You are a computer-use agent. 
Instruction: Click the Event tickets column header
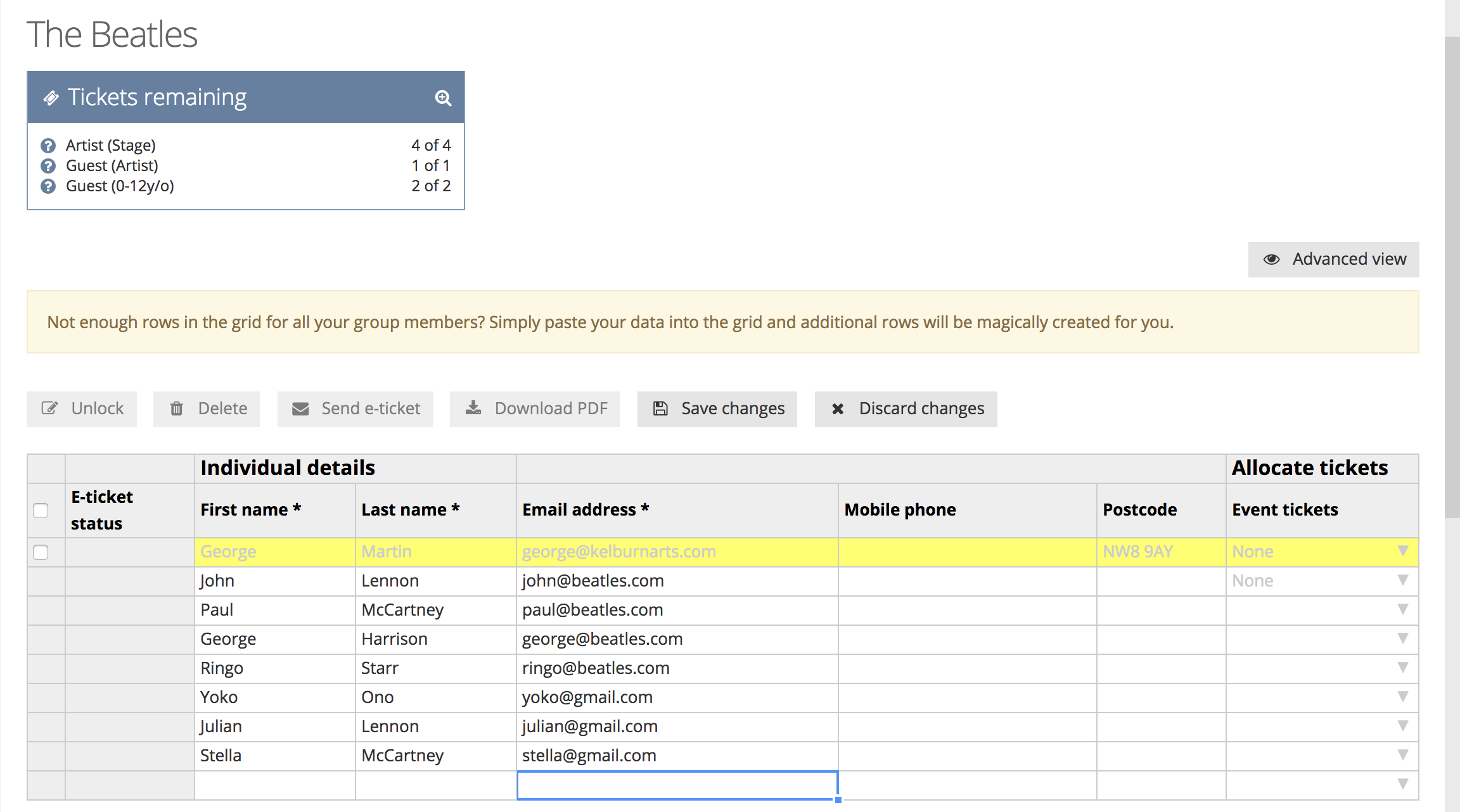click(1322, 511)
